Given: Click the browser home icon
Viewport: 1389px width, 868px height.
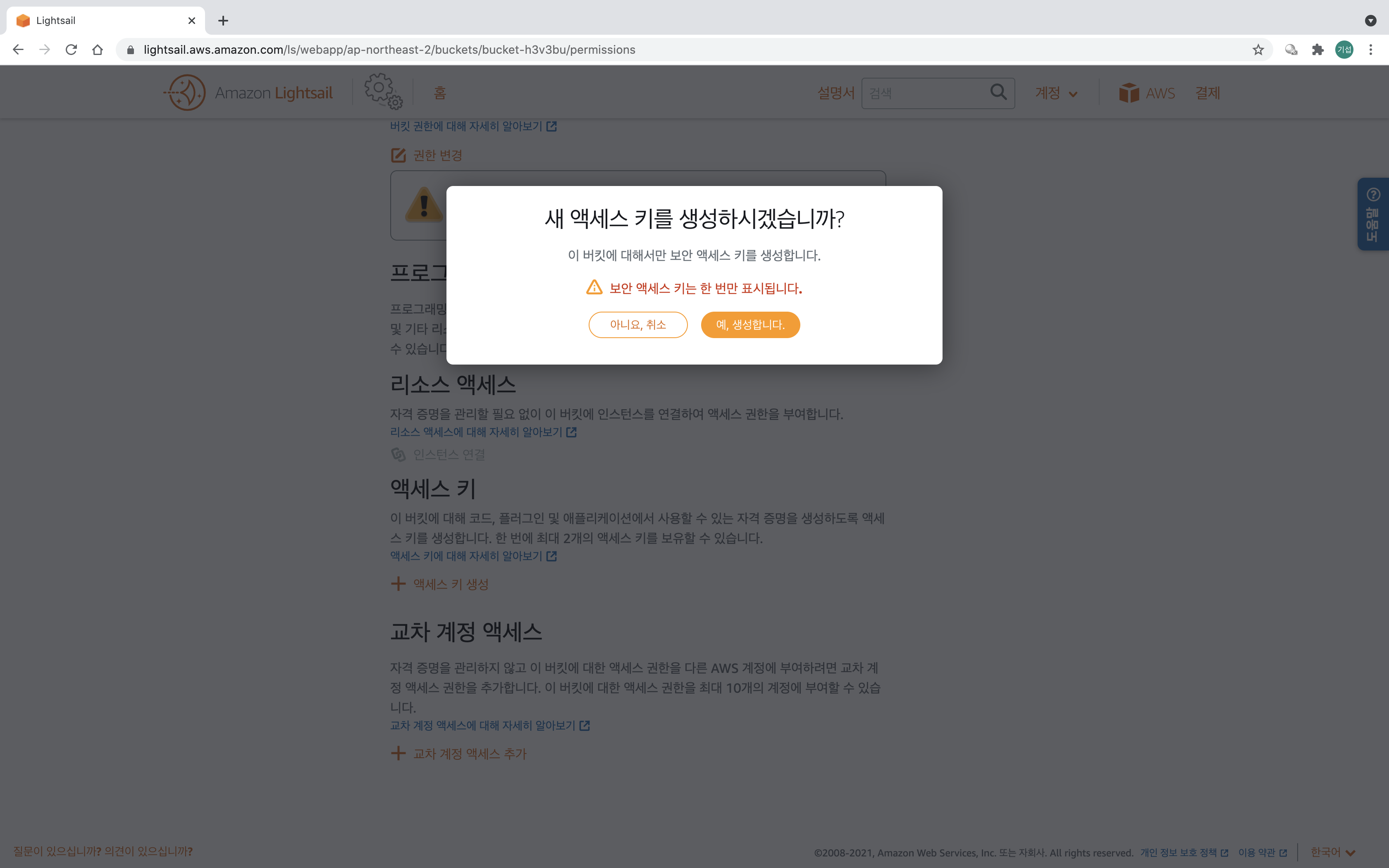Looking at the screenshot, I should (98, 50).
